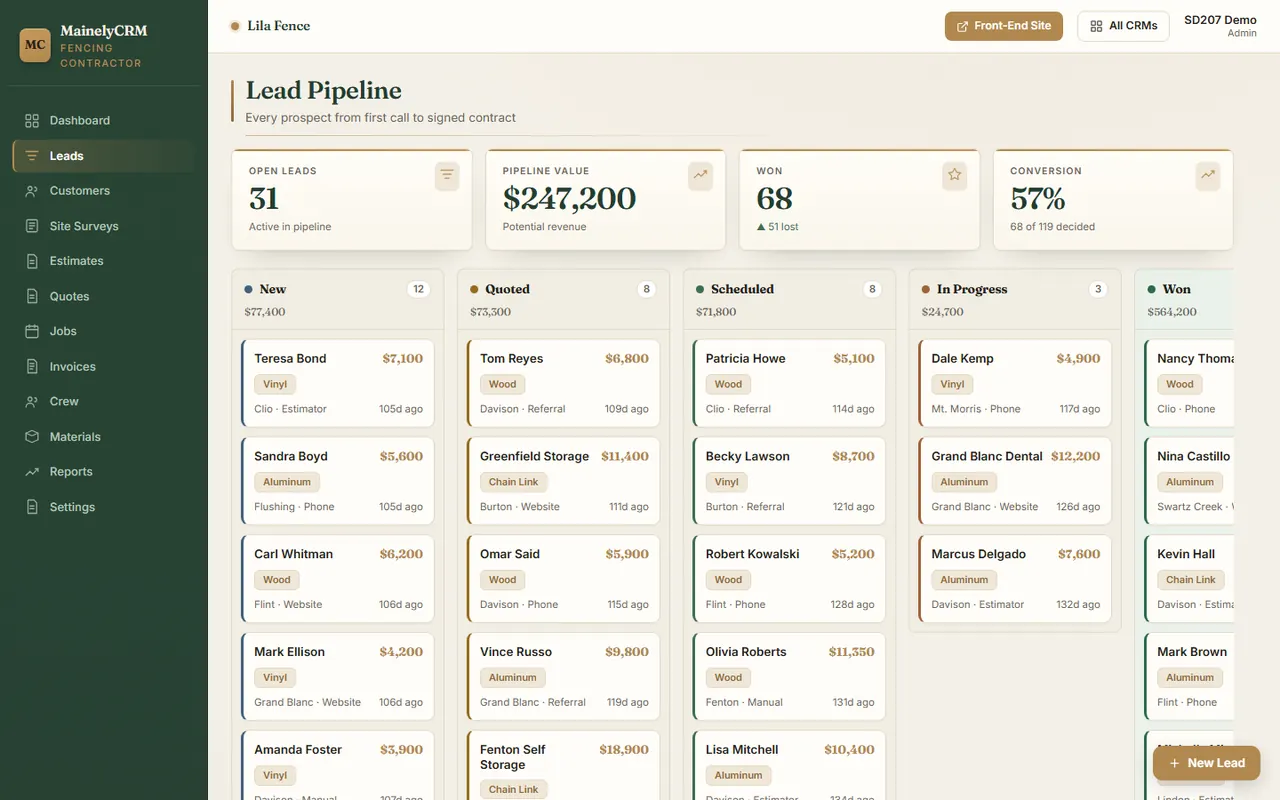
Task: Click the MC logo badge
Action: (x=35, y=45)
